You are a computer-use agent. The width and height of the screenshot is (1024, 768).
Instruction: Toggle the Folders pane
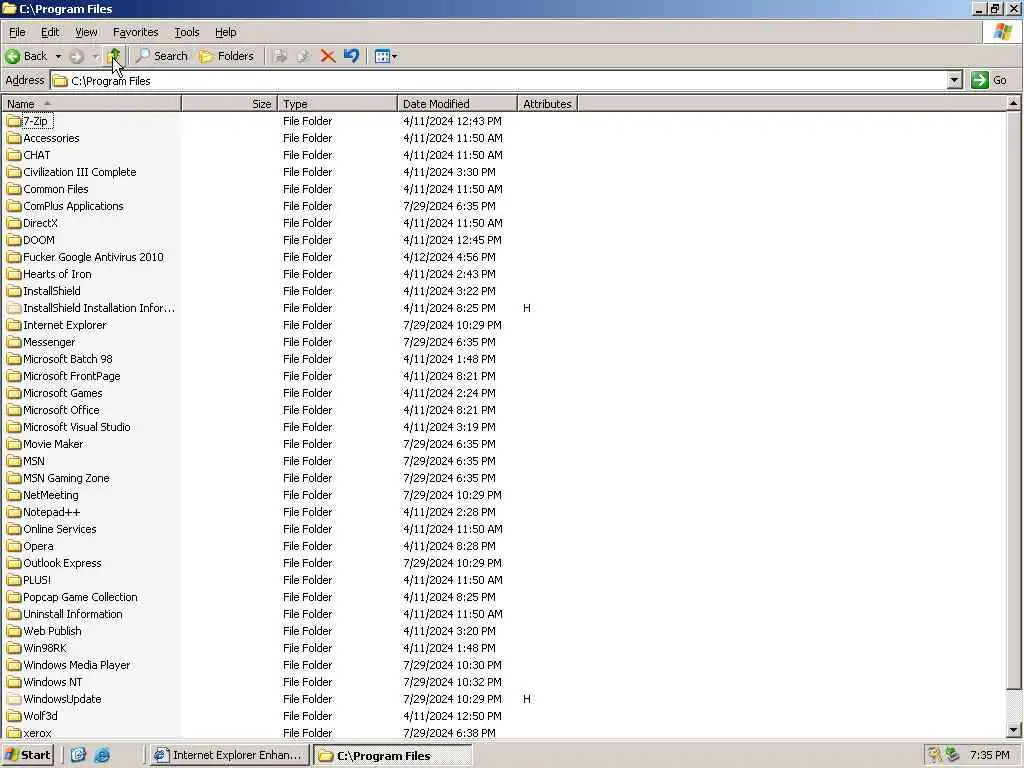pyautogui.click(x=226, y=56)
